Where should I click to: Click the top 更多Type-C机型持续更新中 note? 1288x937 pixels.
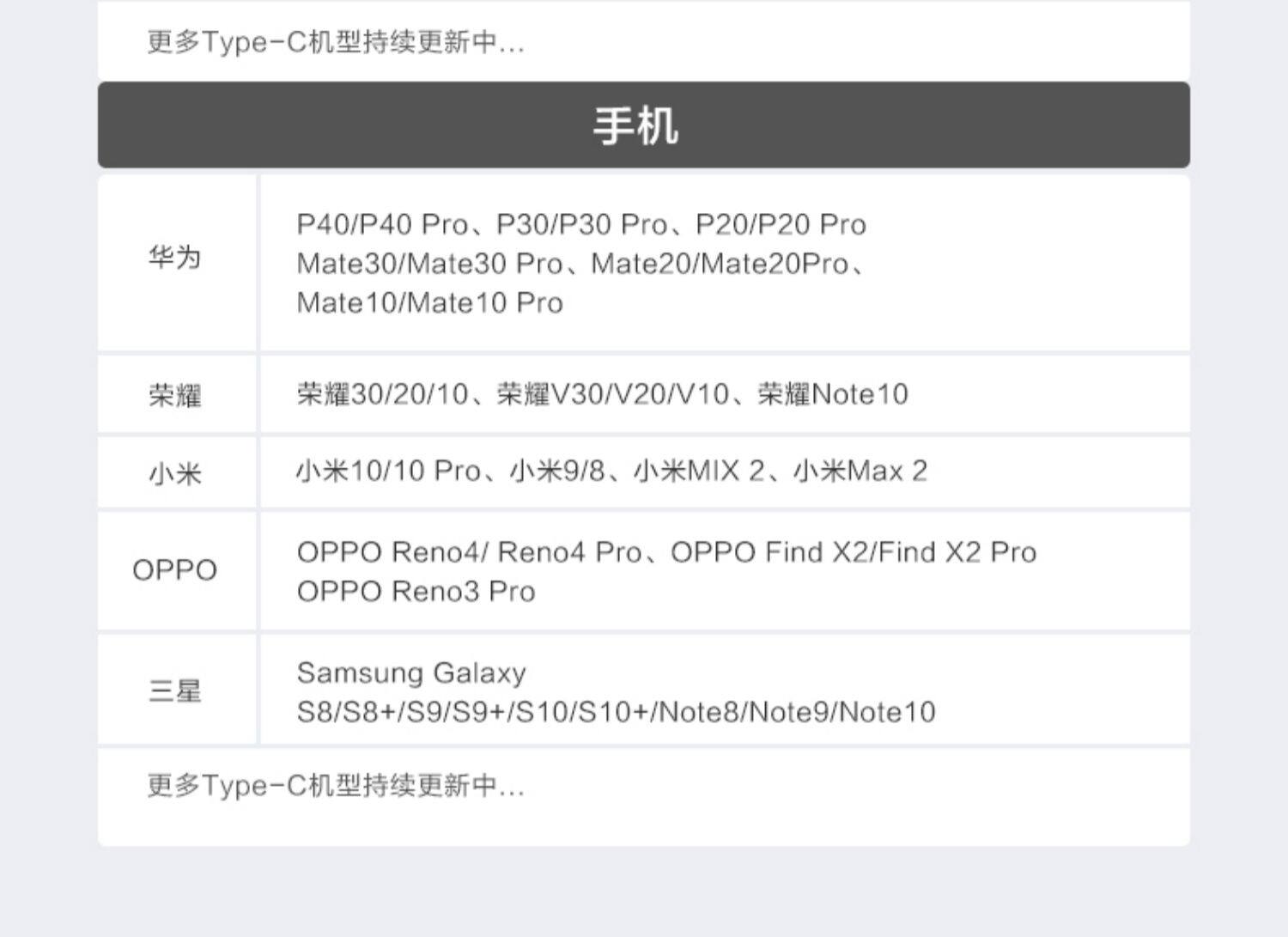[x=336, y=41]
